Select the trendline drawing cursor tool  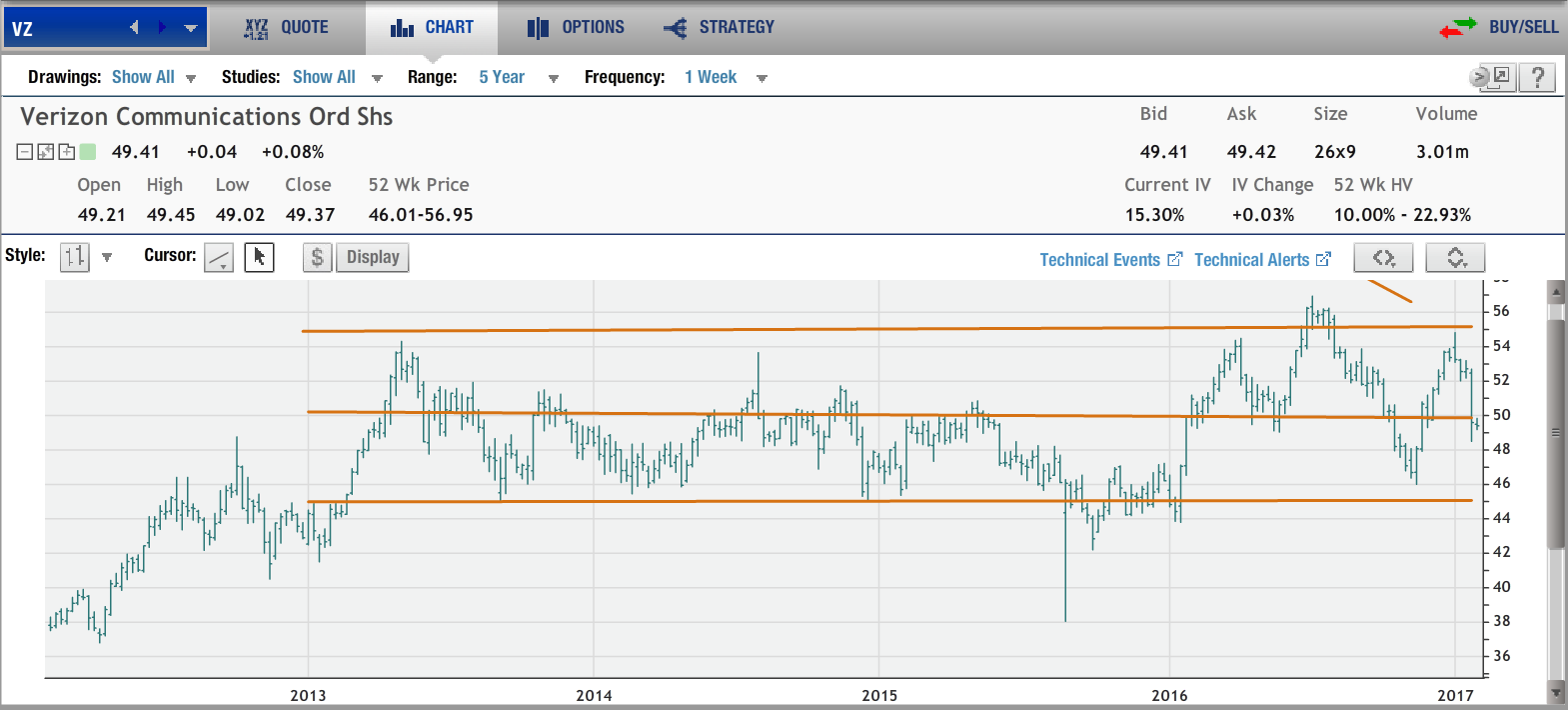point(219,258)
